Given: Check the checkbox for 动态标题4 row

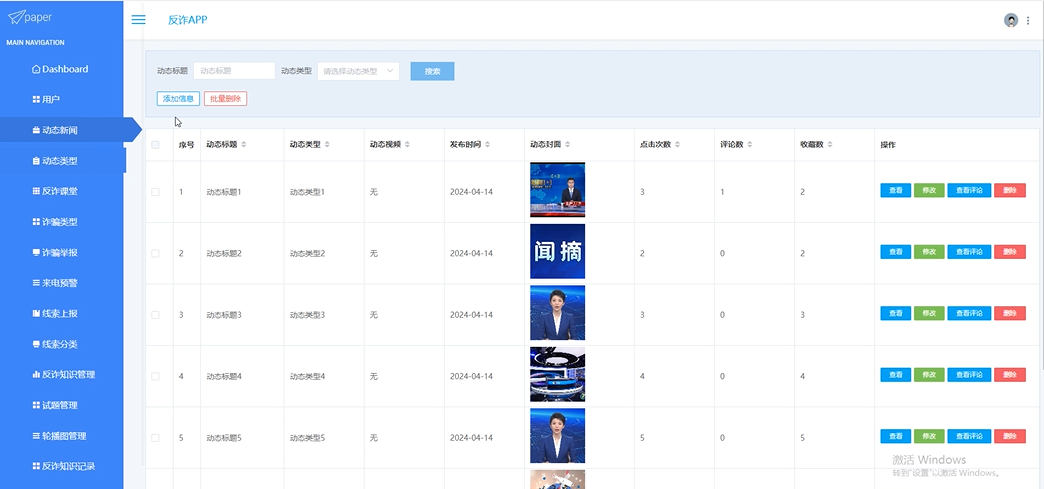Looking at the screenshot, I should [x=155, y=376].
